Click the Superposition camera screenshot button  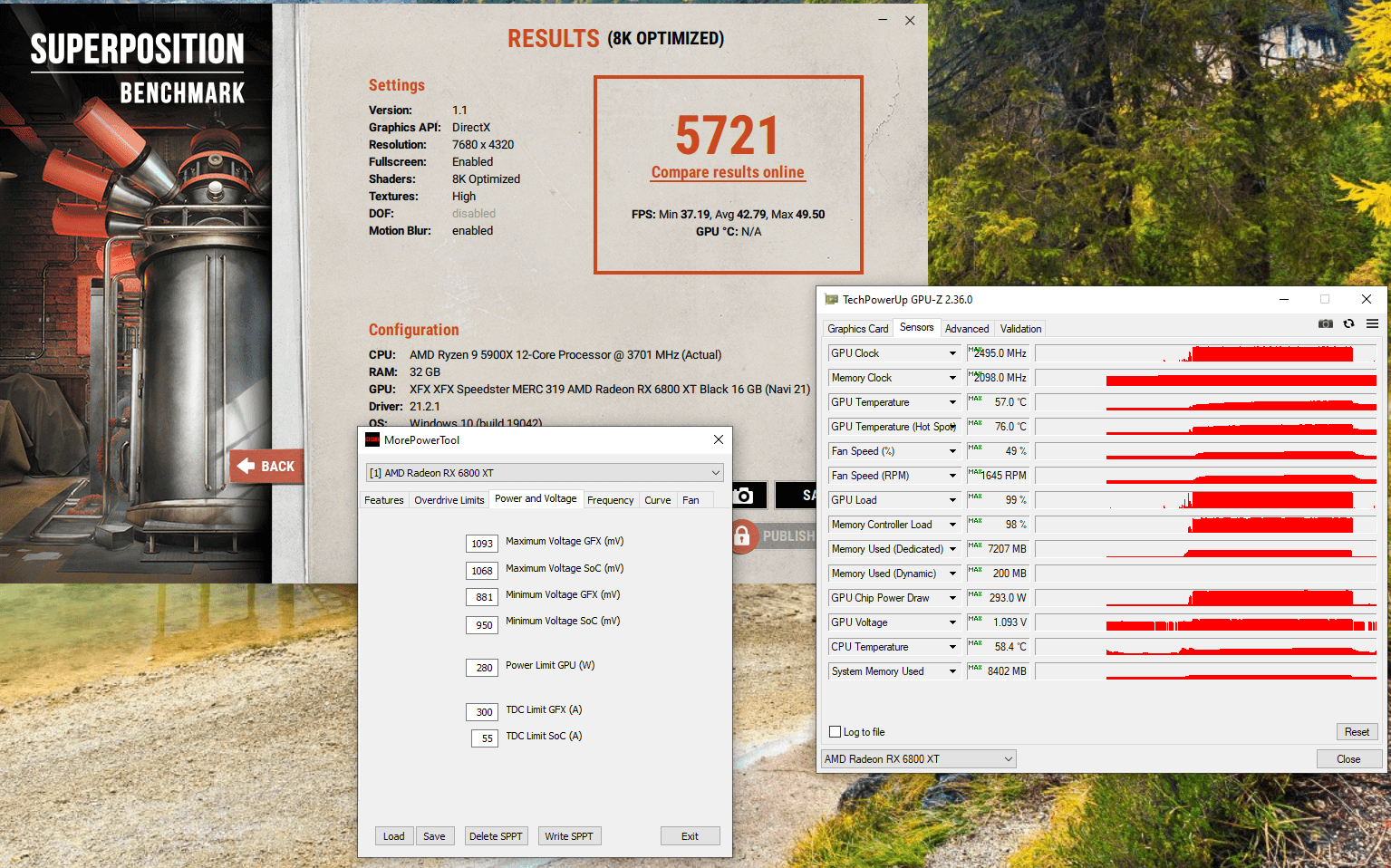pyautogui.click(x=743, y=495)
